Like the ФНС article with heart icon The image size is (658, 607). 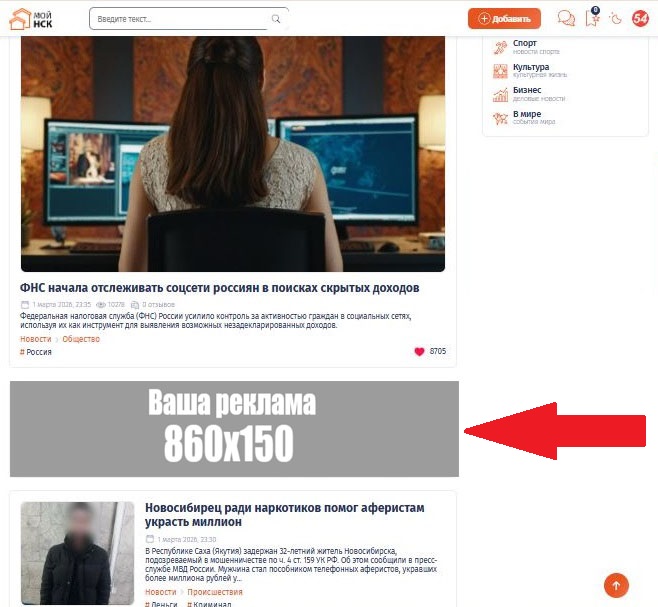pyautogui.click(x=419, y=352)
